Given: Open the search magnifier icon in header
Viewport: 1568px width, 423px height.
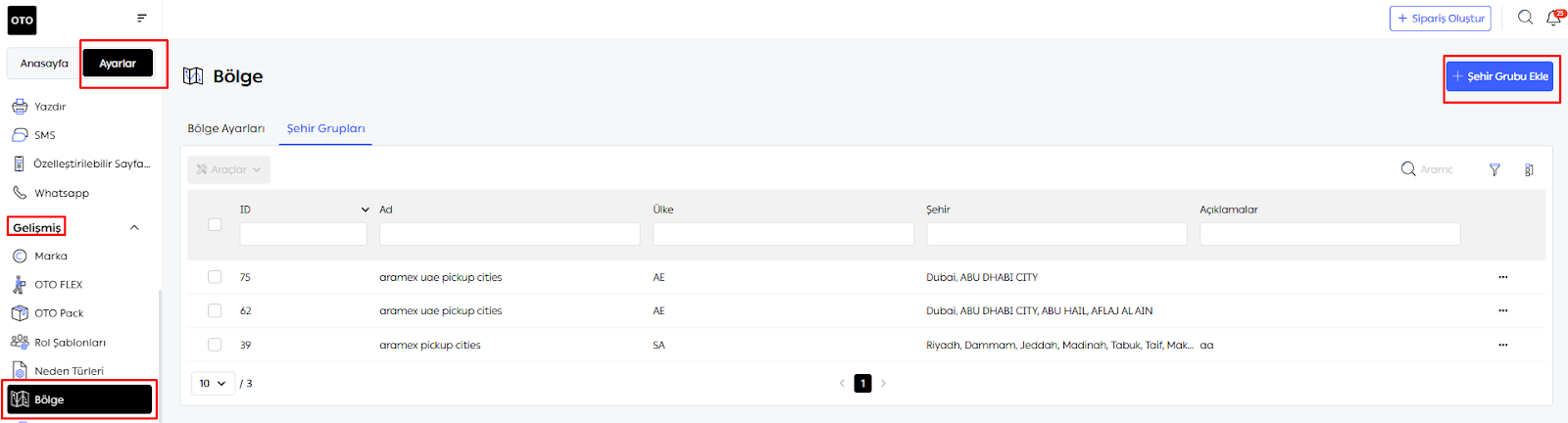Looking at the screenshot, I should pos(1525,17).
